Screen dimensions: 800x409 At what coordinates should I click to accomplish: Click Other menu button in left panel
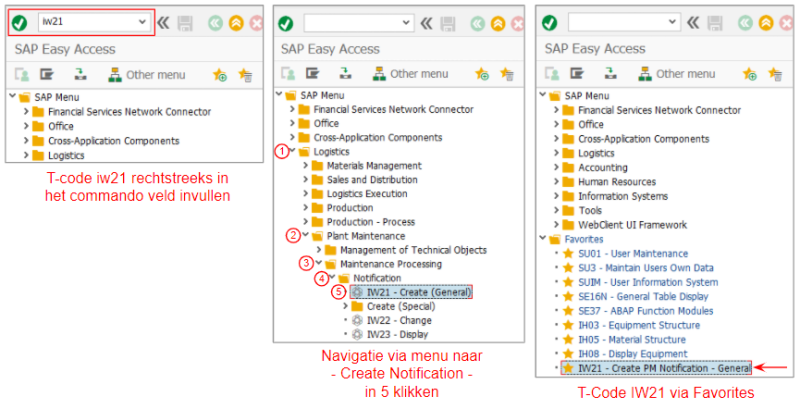pos(147,75)
